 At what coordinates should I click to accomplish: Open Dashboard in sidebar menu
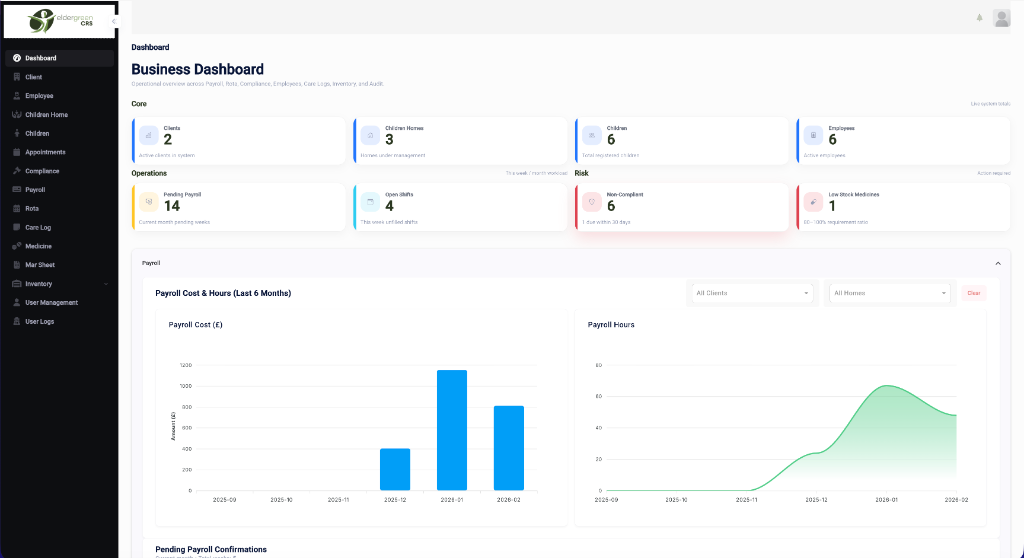[x=59, y=58]
